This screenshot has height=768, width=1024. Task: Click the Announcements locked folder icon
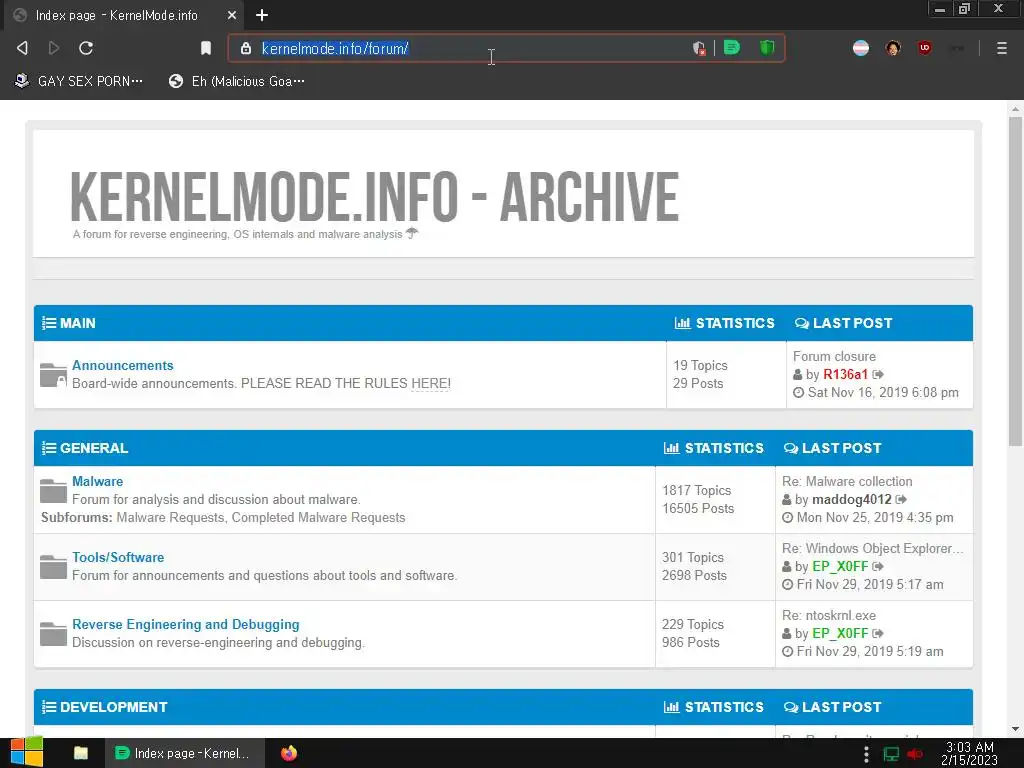[x=53, y=375]
